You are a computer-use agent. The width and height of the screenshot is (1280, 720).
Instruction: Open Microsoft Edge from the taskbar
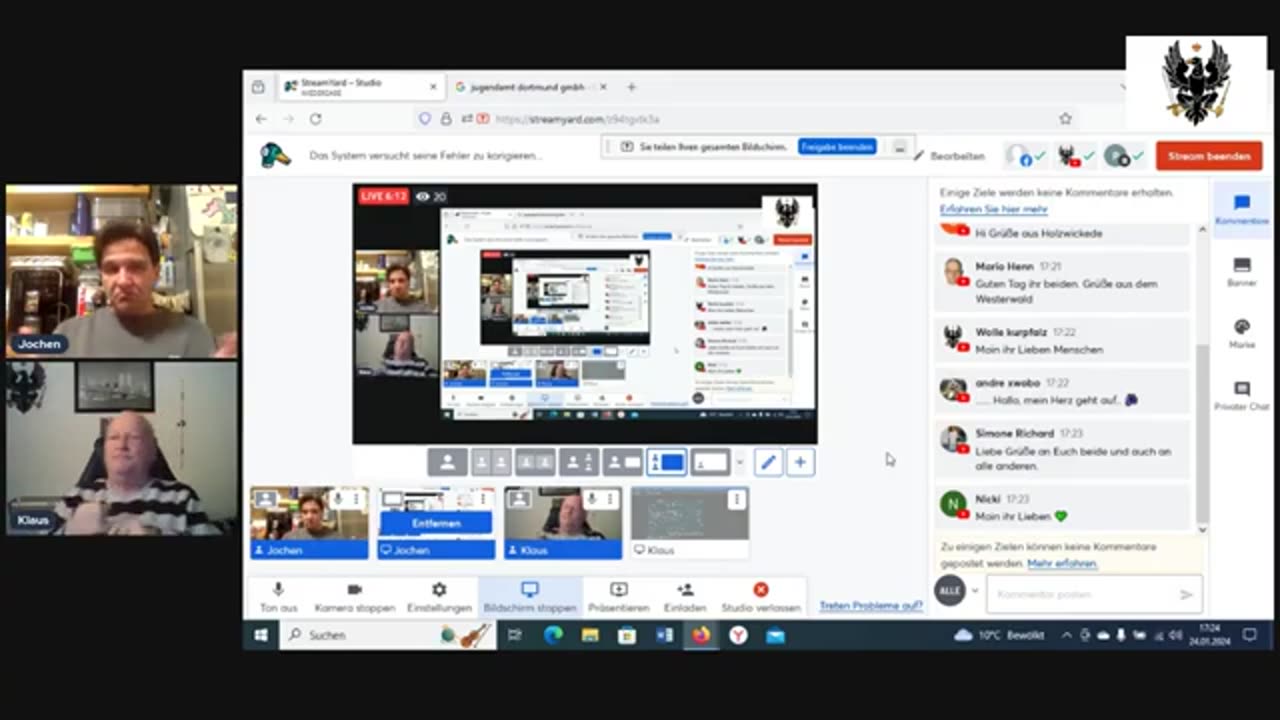tap(553, 635)
